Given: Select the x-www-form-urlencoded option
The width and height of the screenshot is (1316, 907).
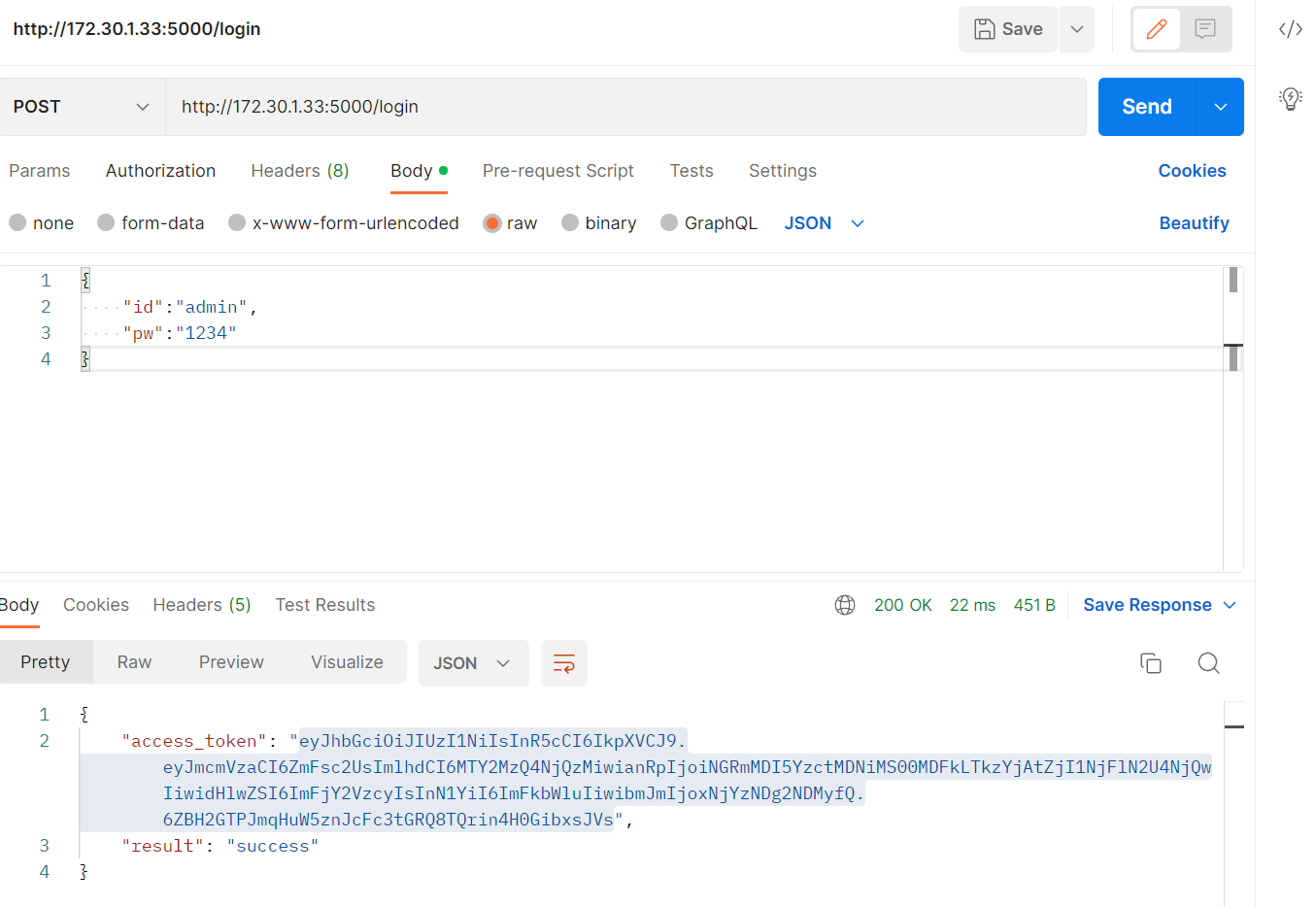Looking at the screenshot, I should 344,223.
